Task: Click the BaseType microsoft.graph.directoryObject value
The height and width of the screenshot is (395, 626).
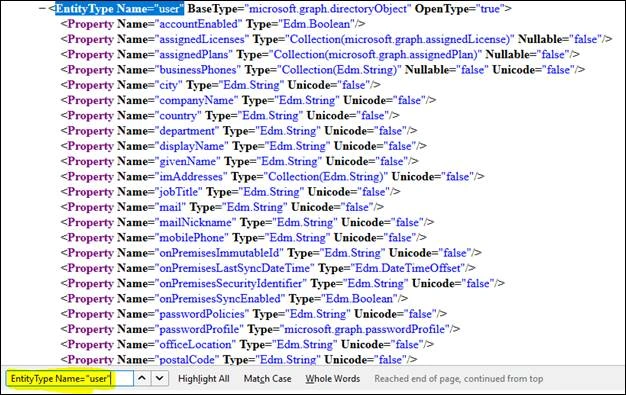Action: coord(327,9)
